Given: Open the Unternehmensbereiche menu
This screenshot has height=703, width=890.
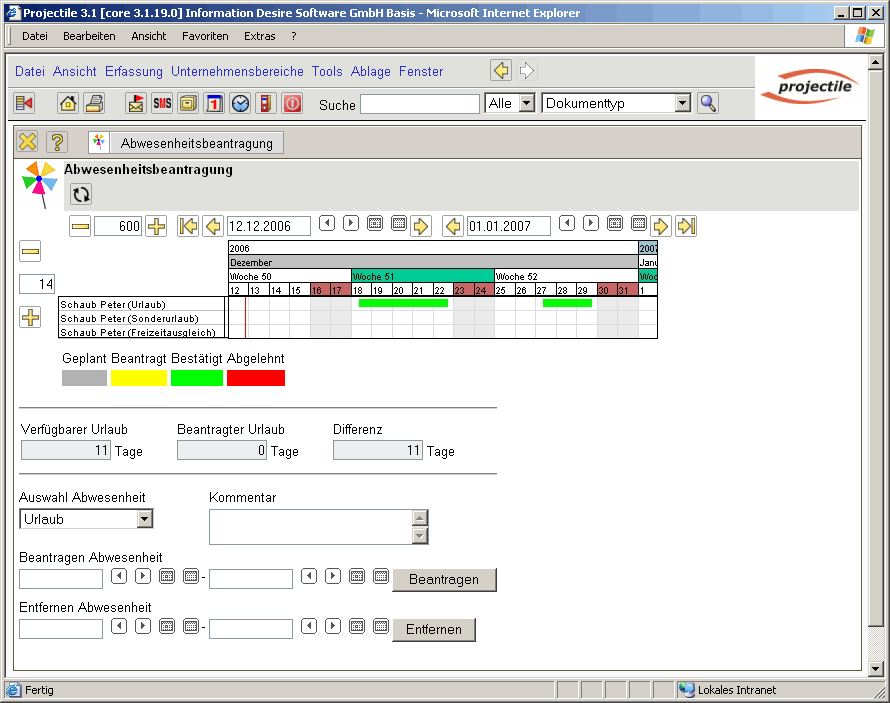Looking at the screenshot, I should pos(237,72).
